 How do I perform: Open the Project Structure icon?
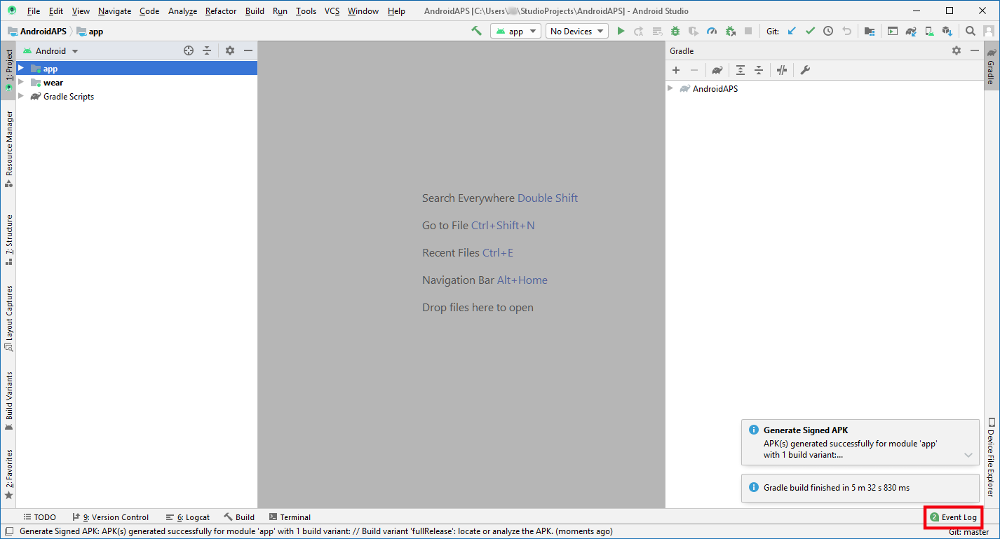tap(869, 31)
